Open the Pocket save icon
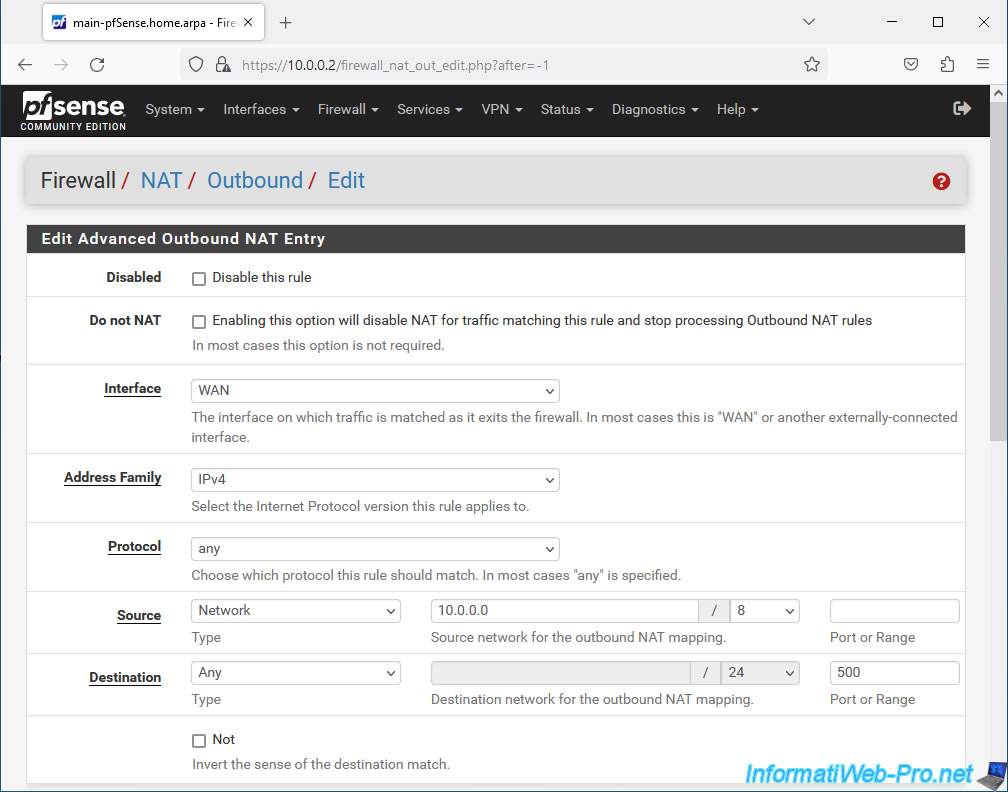Image resolution: width=1008 pixels, height=792 pixels. tap(911, 64)
